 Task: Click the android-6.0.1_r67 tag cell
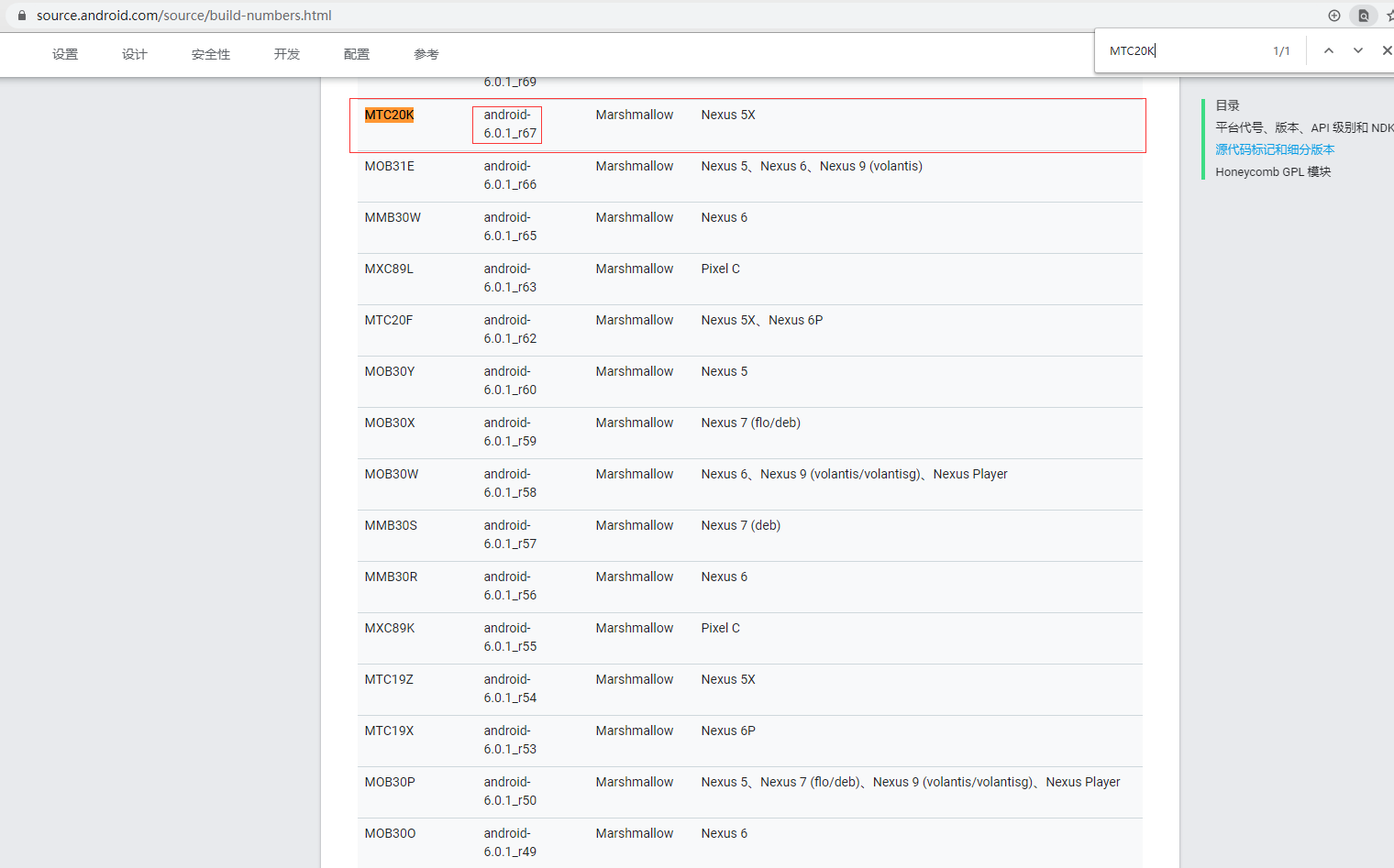(510, 124)
